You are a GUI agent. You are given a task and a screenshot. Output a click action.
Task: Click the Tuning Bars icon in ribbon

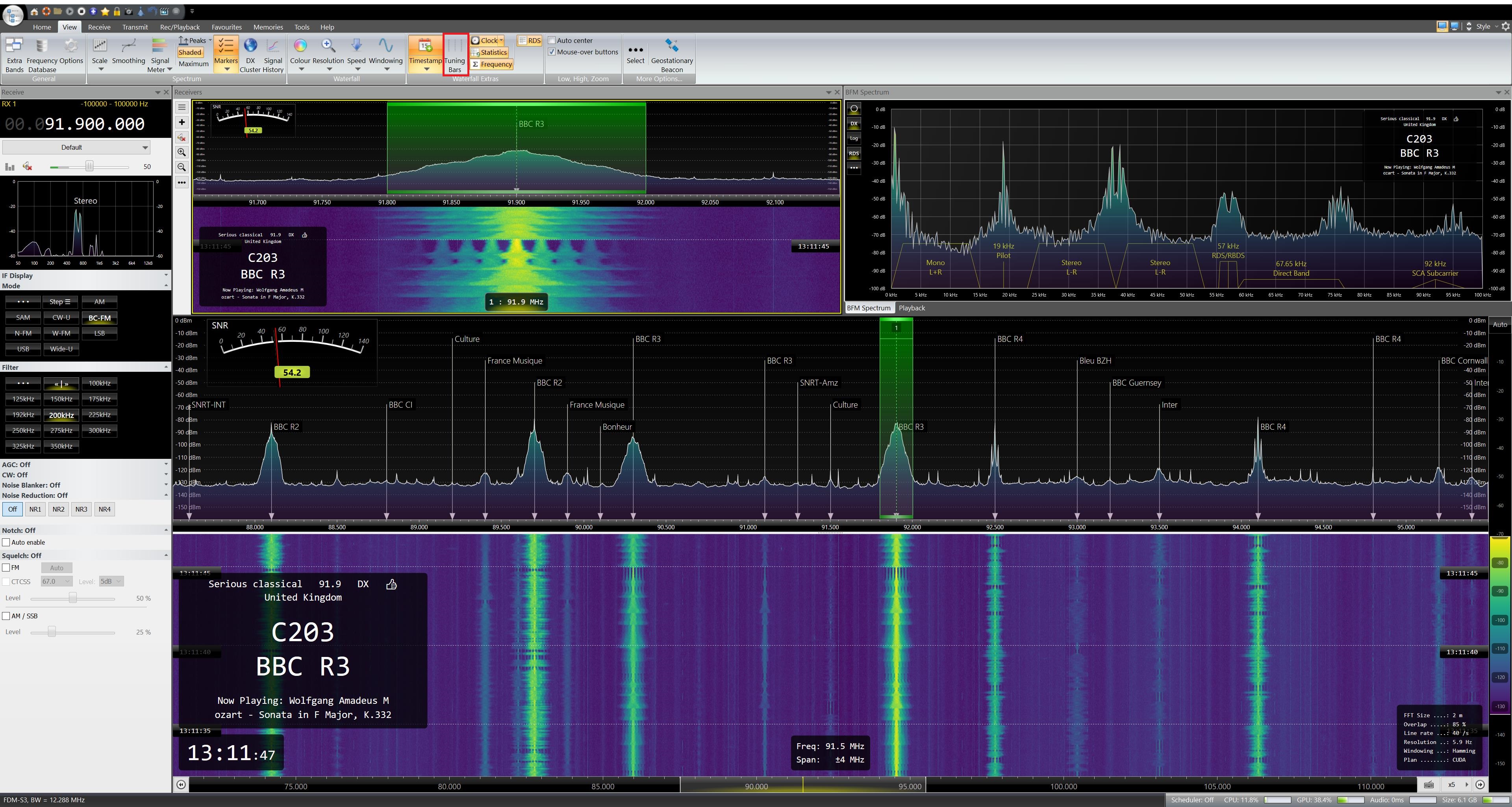[x=455, y=46]
